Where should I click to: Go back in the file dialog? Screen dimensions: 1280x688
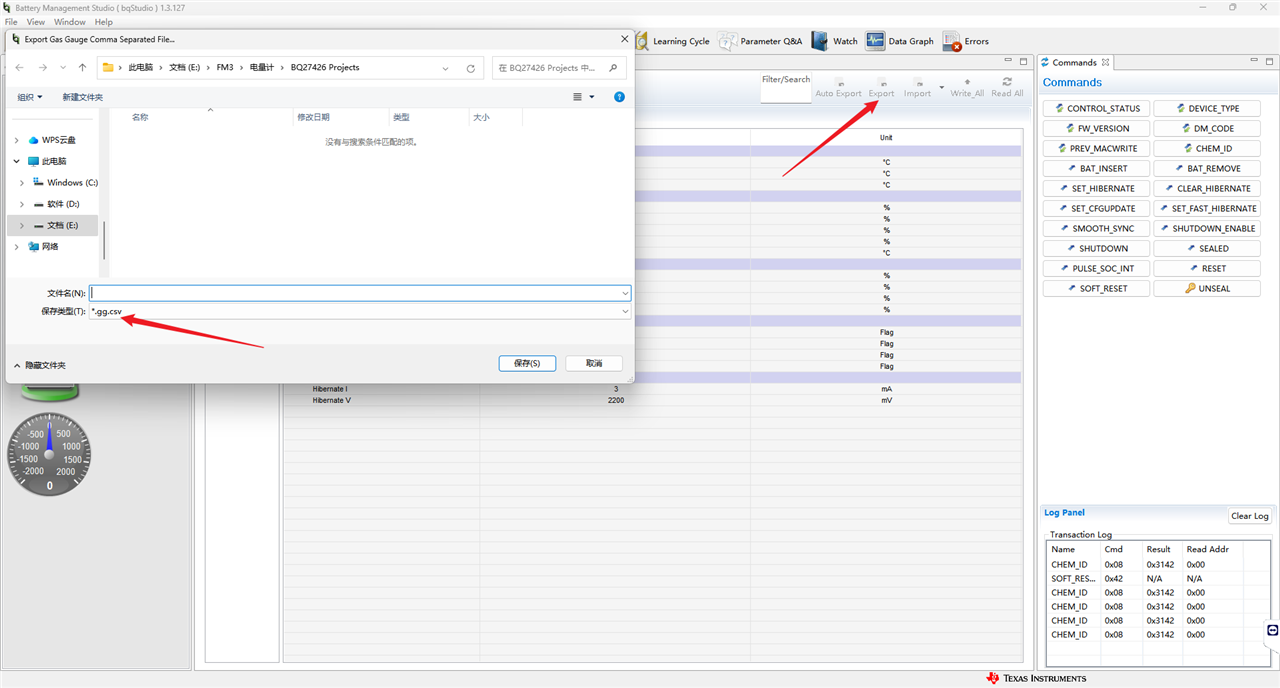point(20,68)
